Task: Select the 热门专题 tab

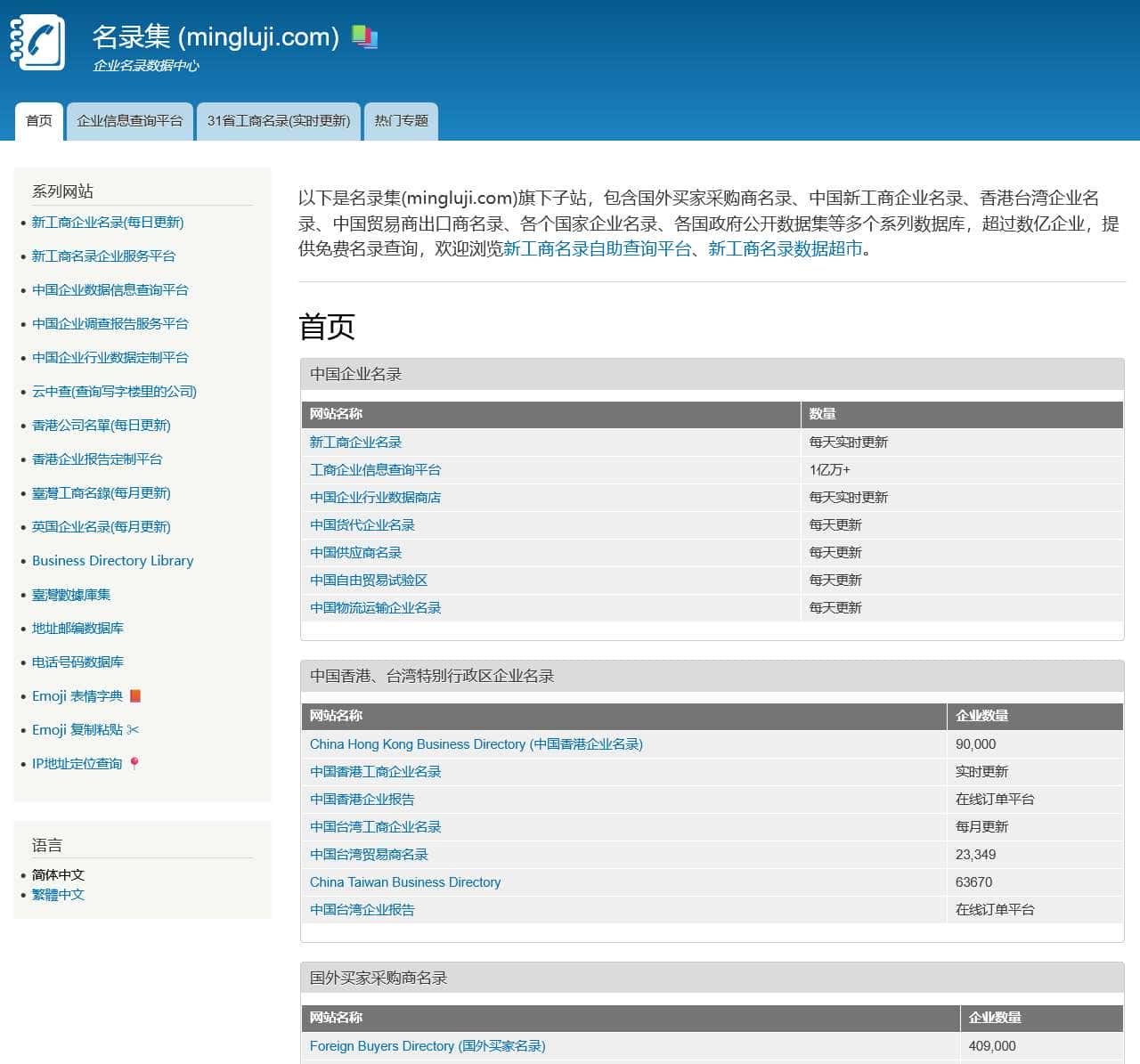Action: tap(401, 121)
